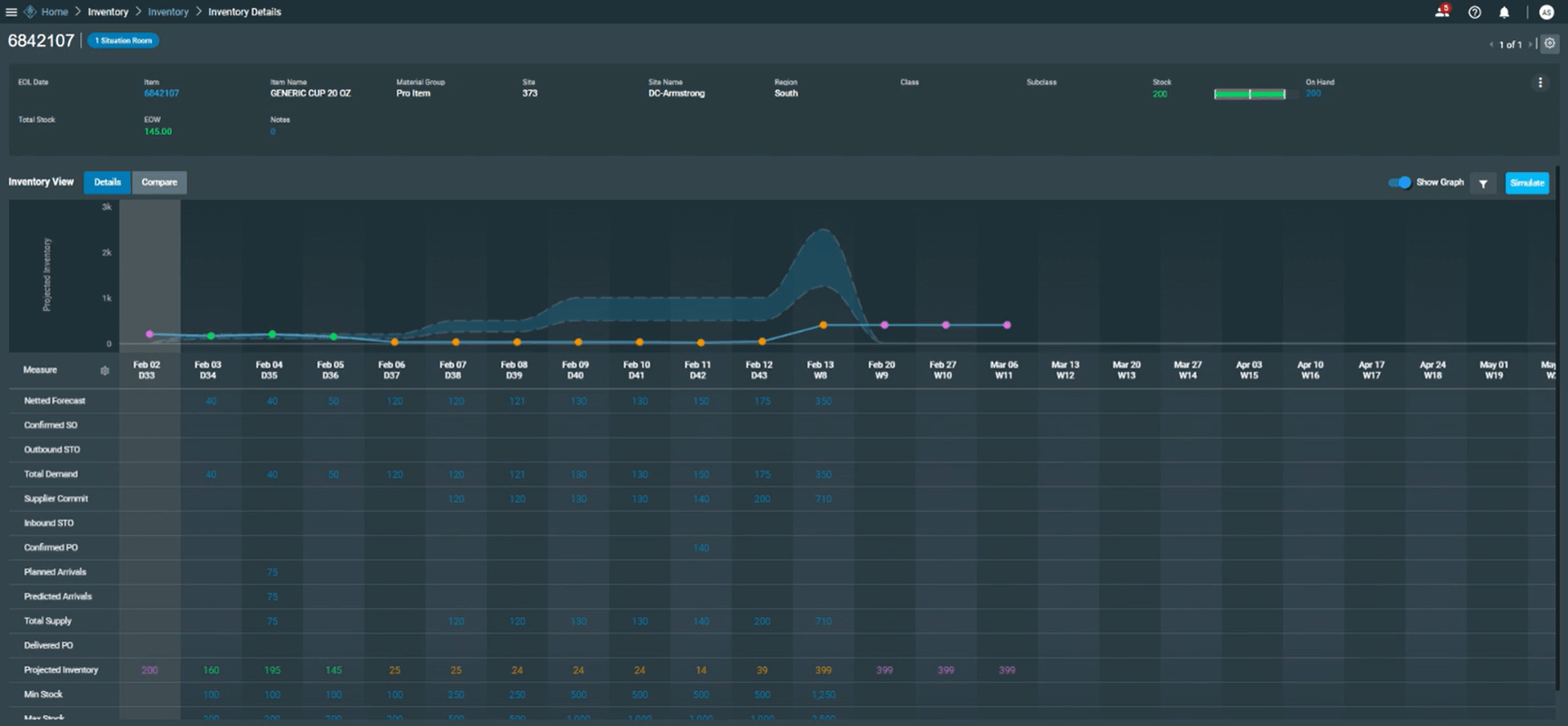Select the Inbound STO row label
This screenshot has width=1568, height=726.
[x=49, y=523]
